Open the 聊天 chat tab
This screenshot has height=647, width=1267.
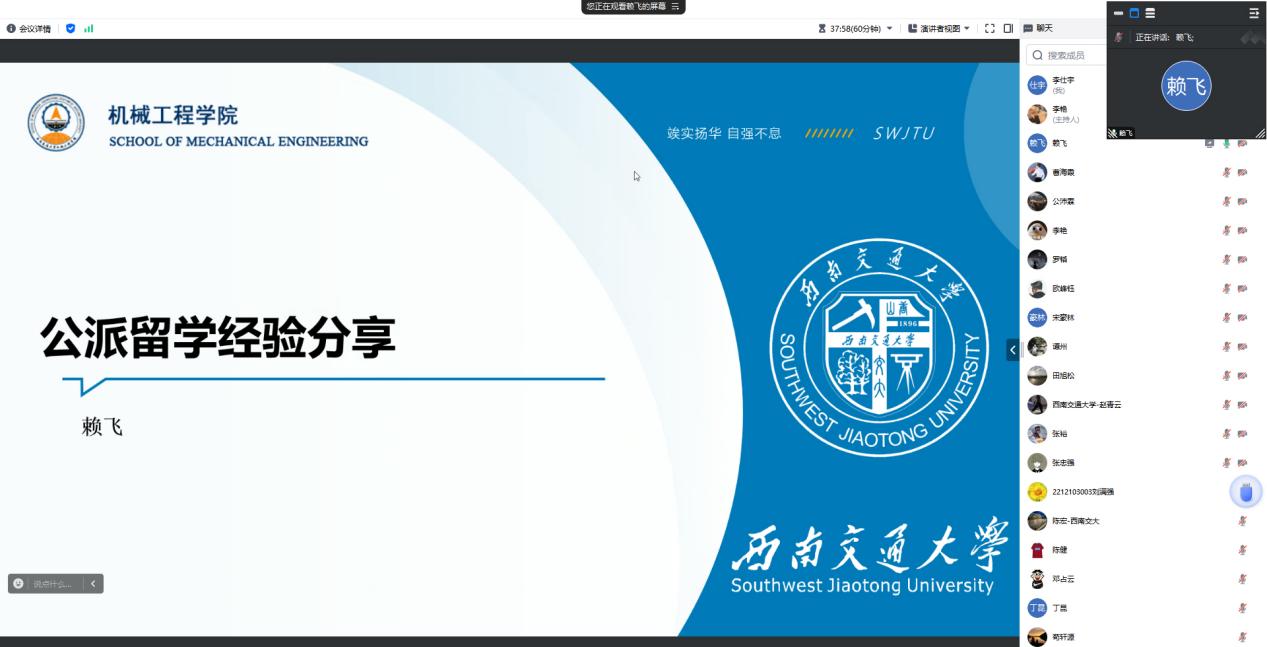1038,28
